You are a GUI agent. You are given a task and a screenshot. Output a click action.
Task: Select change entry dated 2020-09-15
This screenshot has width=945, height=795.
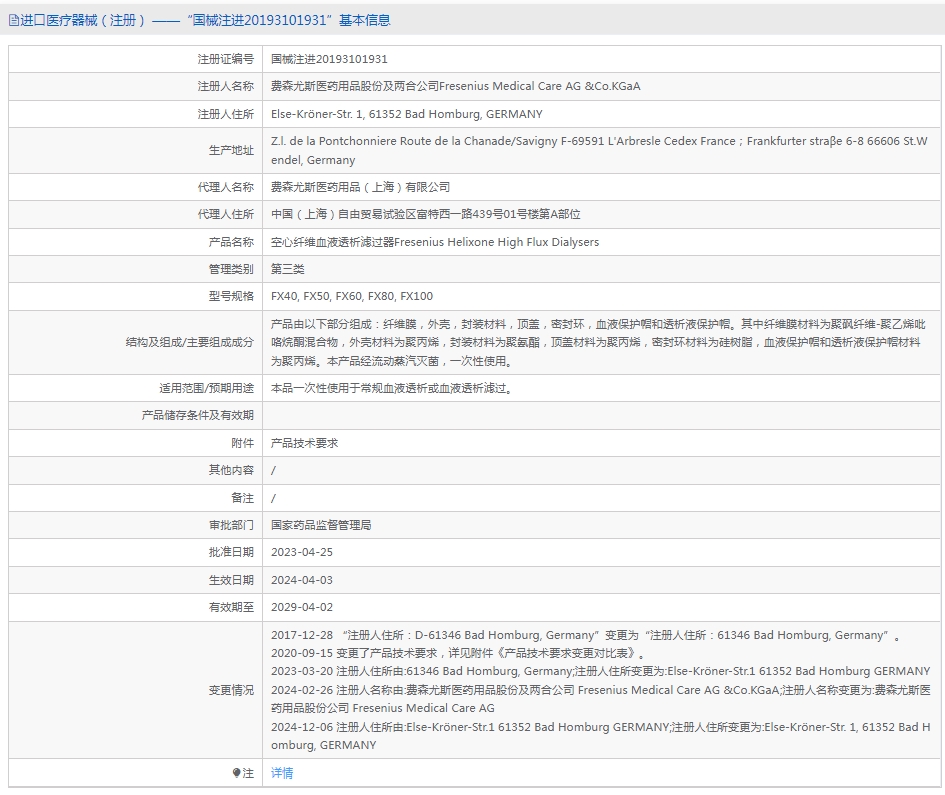(x=459, y=653)
